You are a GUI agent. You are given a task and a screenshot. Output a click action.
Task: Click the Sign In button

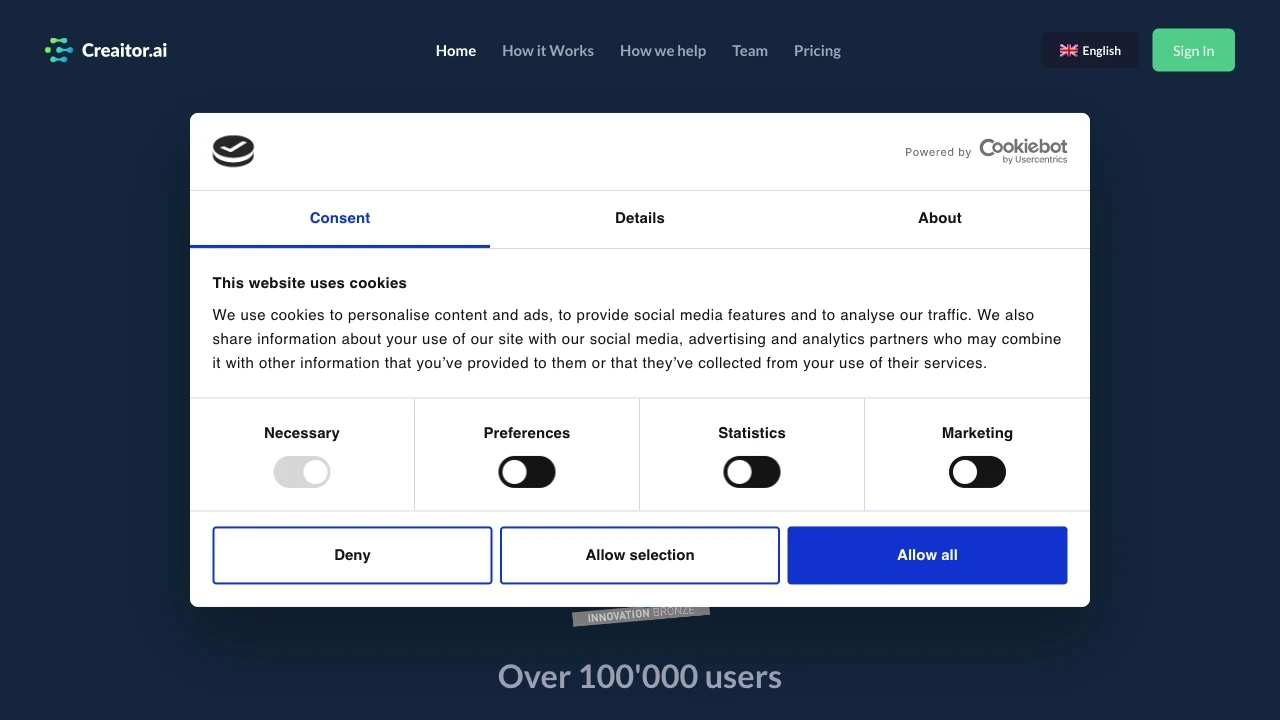point(1193,50)
